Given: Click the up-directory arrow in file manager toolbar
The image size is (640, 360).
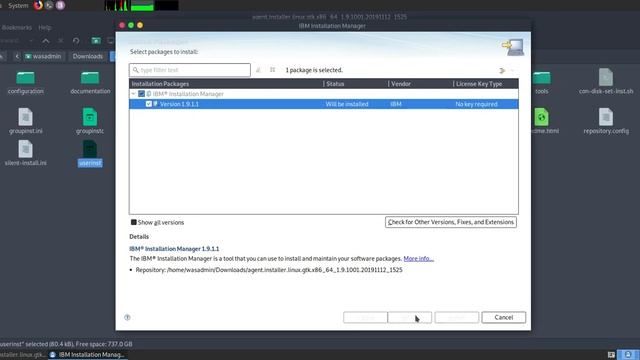Looking at the screenshot, I should (x=46, y=41).
